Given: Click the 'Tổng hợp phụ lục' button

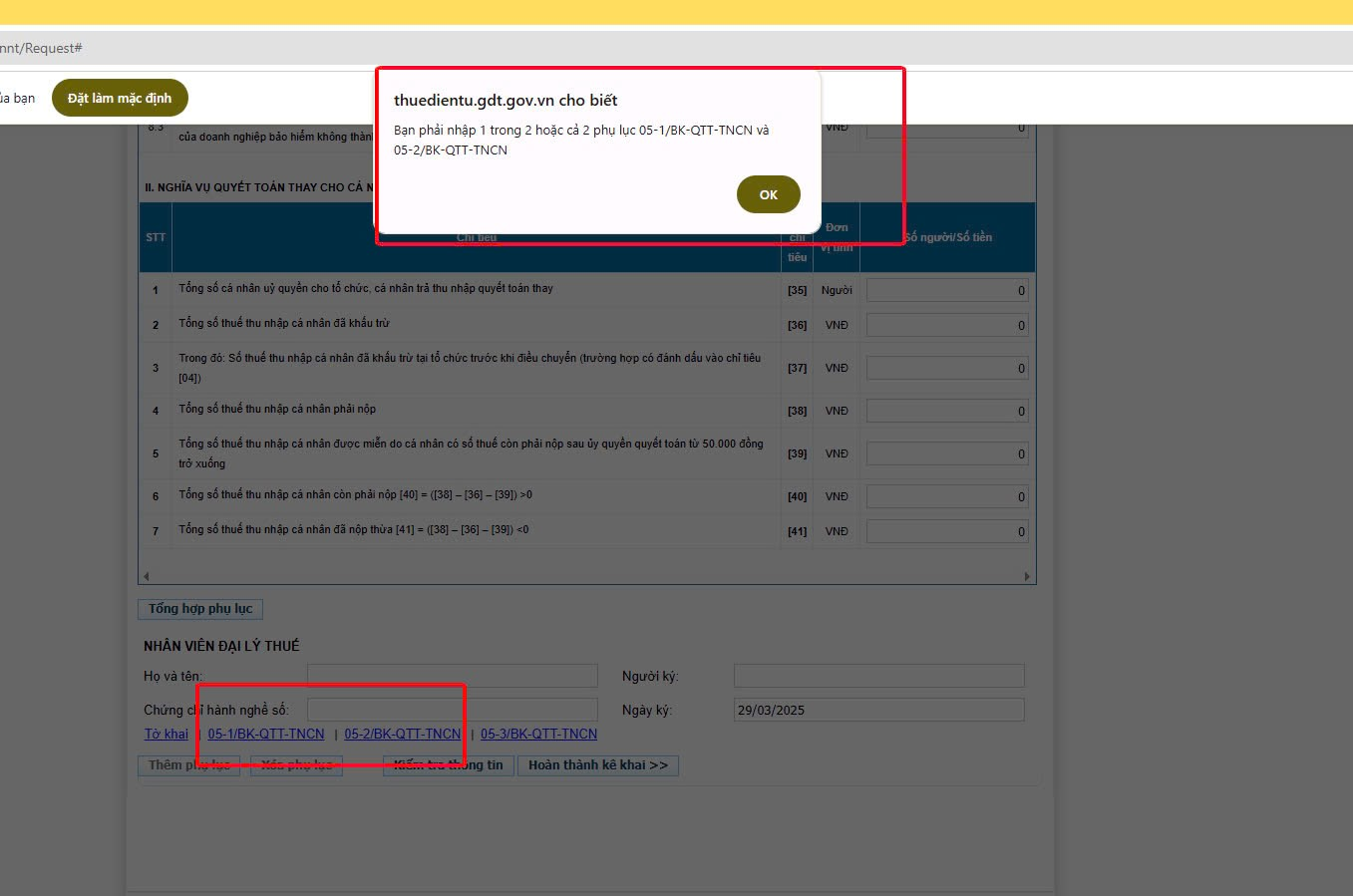Looking at the screenshot, I should 200,609.
